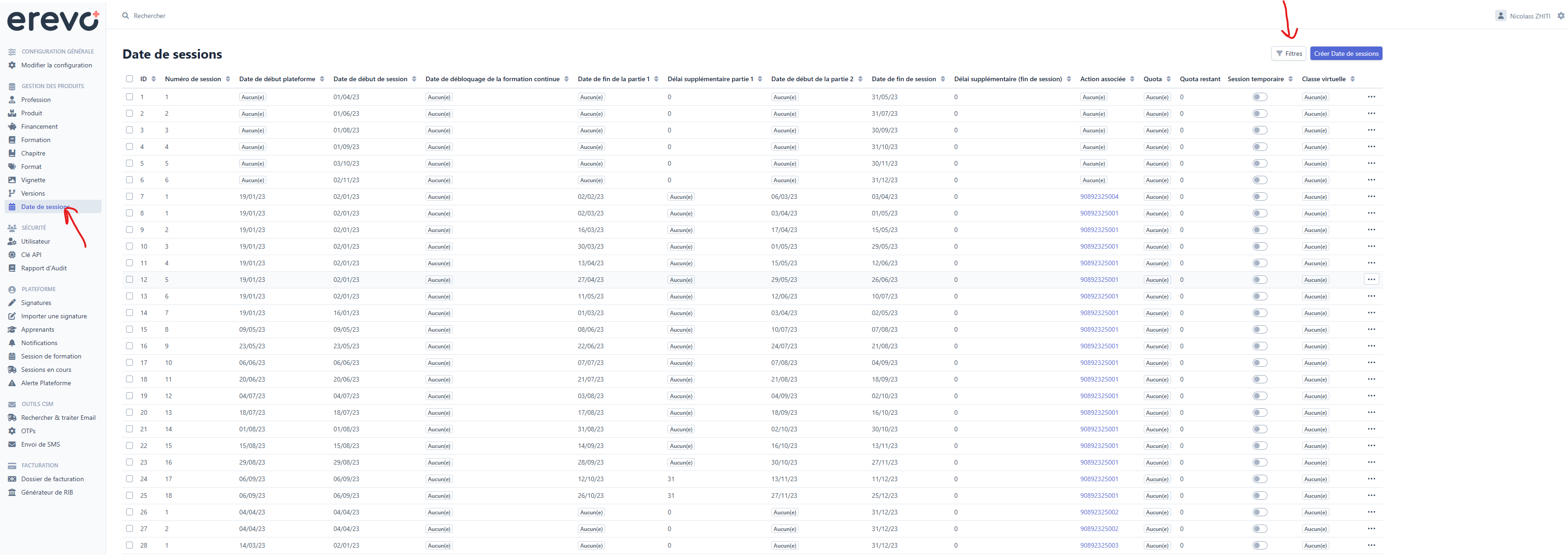Click the settings gear next to Nicolass ZHITI
The image size is (1568, 555).
(x=1561, y=16)
